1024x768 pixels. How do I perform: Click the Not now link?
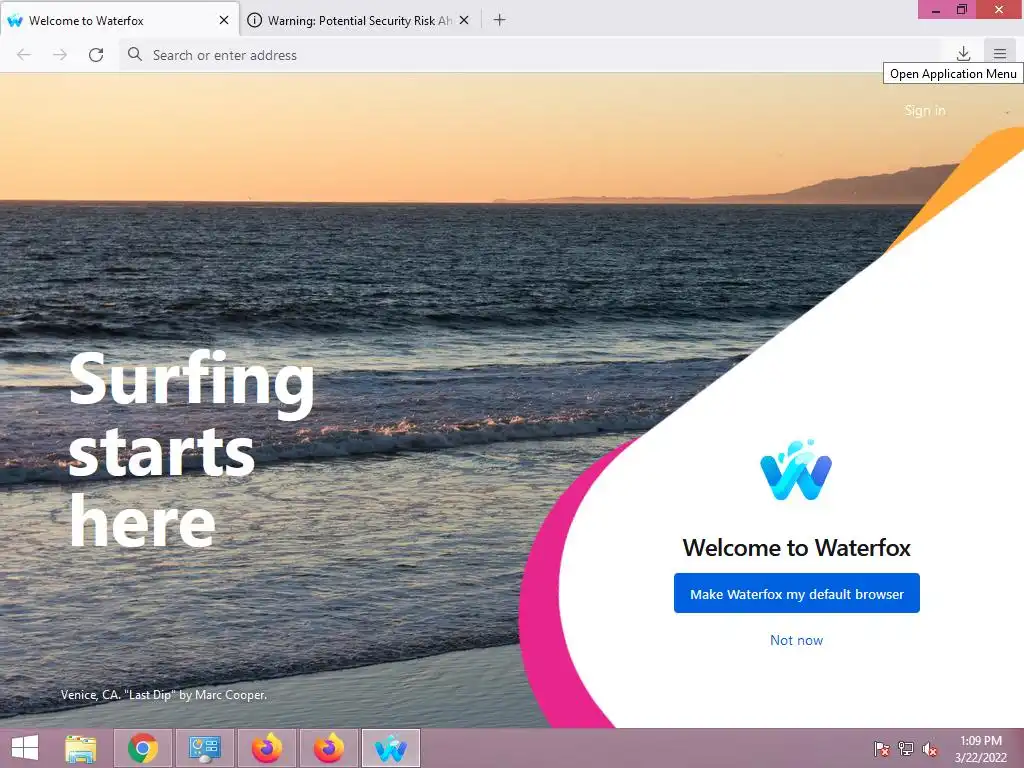tap(796, 640)
